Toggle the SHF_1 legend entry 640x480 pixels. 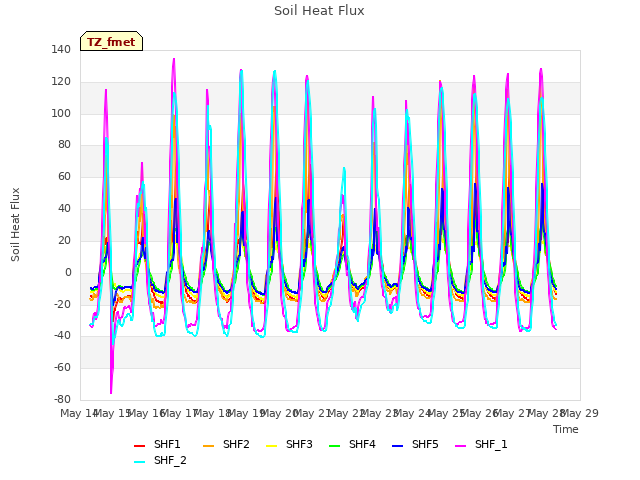click(x=481, y=444)
